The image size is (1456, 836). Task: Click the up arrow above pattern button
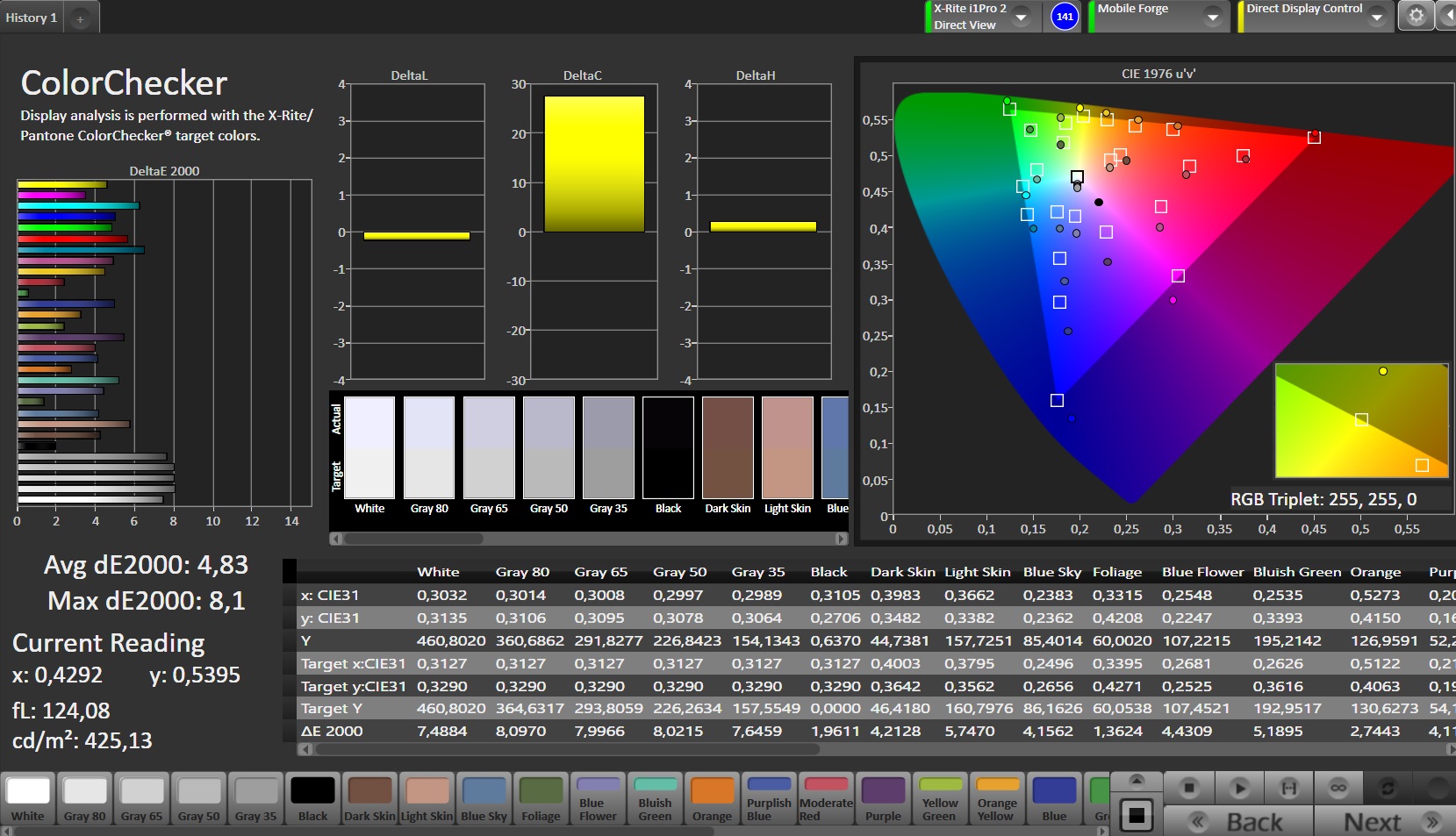[1137, 781]
